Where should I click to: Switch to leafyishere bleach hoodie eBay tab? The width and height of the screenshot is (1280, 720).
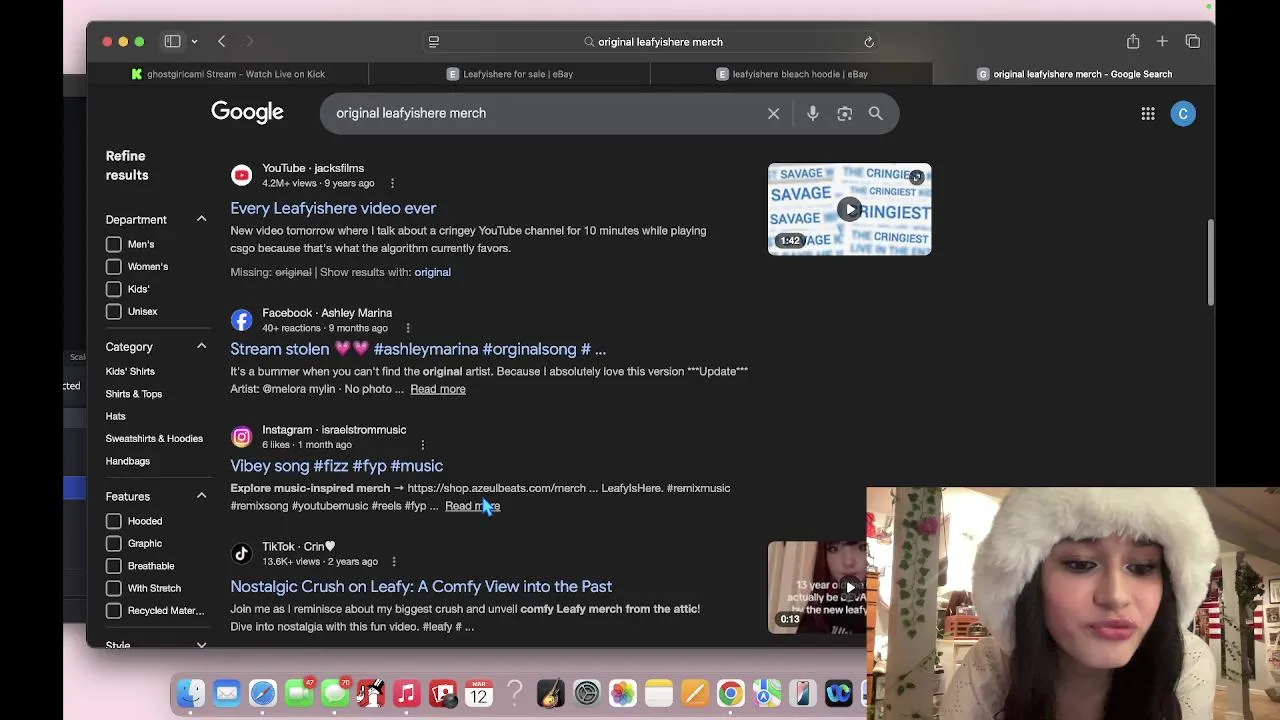coord(791,74)
